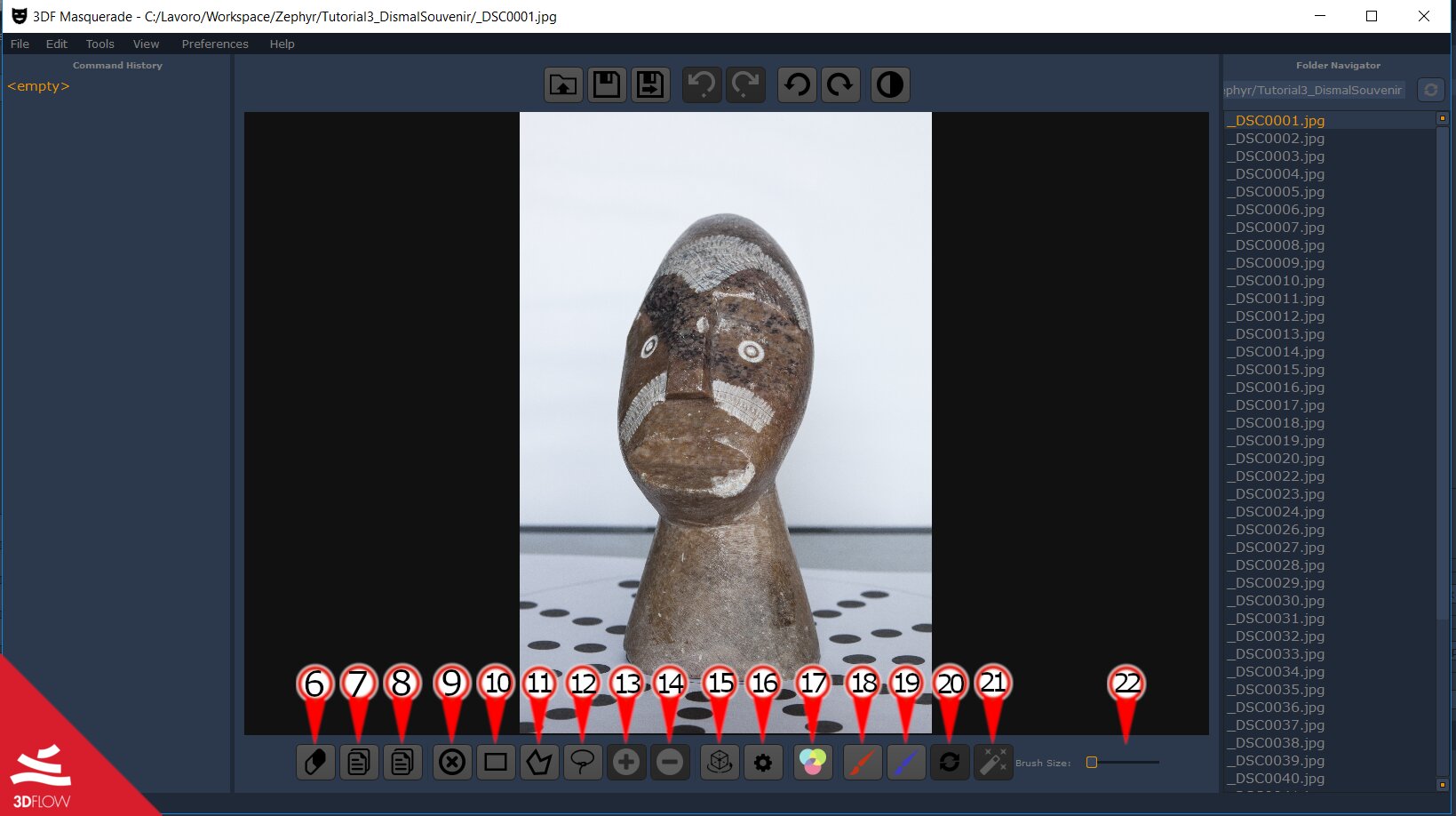Choose the rectangle selection tool

[x=496, y=762]
